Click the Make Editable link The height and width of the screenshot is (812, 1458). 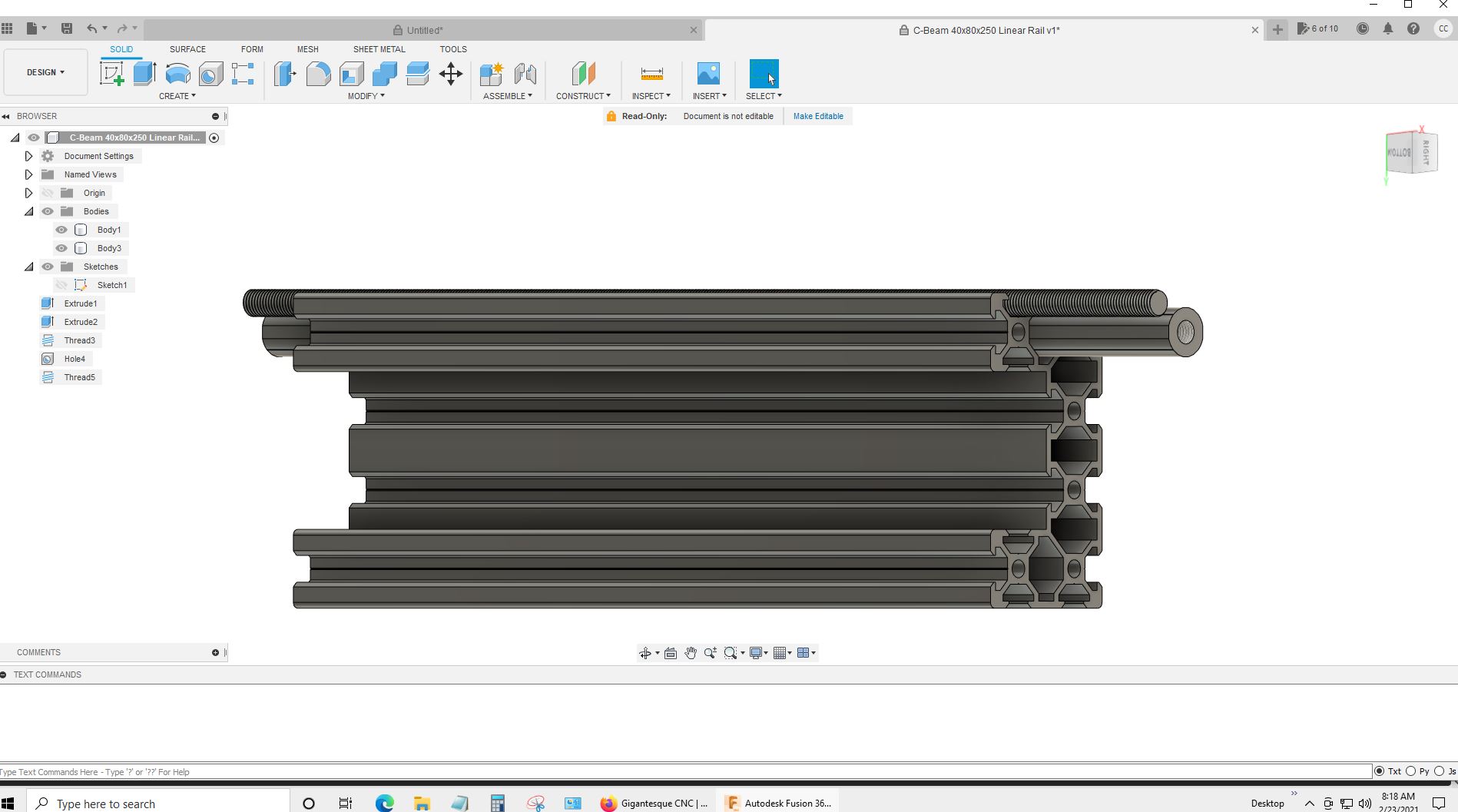coord(818,116)
